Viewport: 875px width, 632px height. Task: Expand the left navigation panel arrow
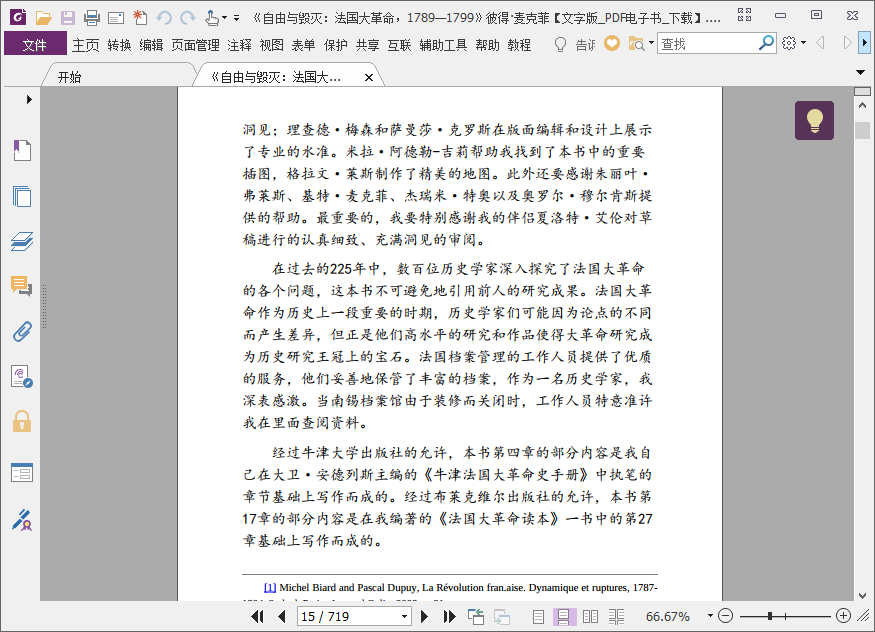[x=29, y=99]
